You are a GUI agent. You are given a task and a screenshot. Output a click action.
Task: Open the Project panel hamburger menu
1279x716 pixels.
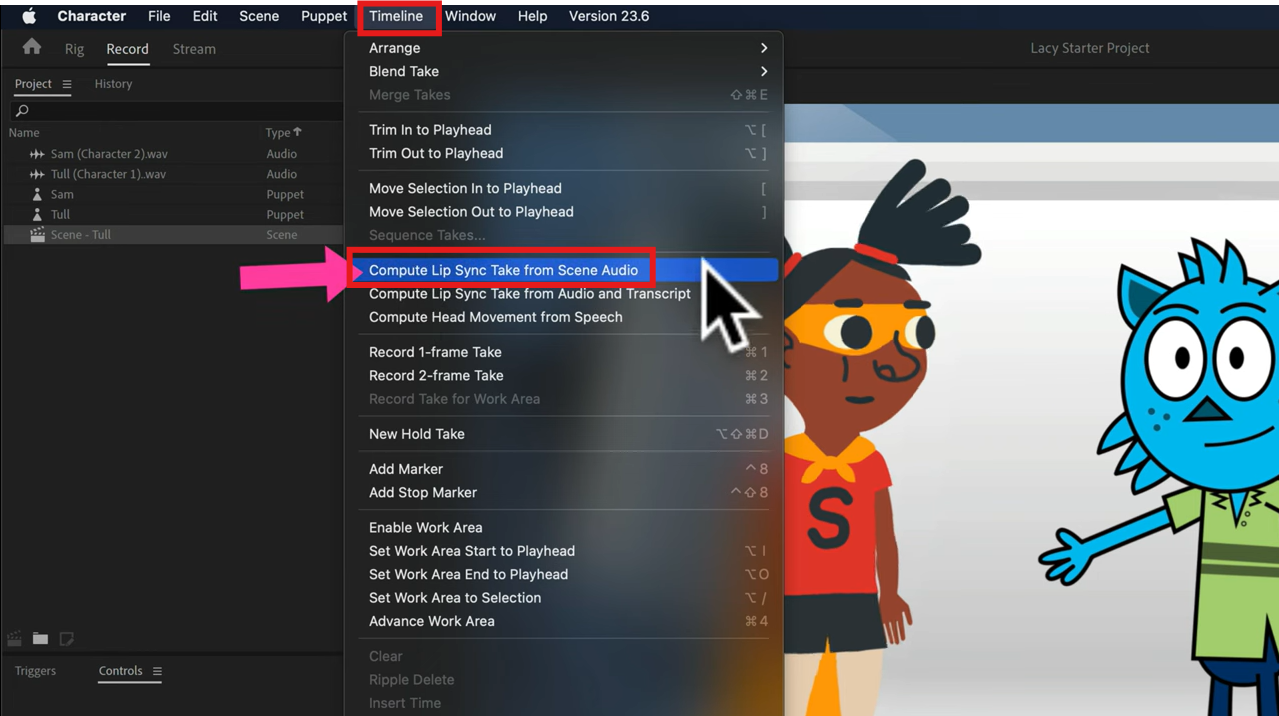[x=67, y=84]
